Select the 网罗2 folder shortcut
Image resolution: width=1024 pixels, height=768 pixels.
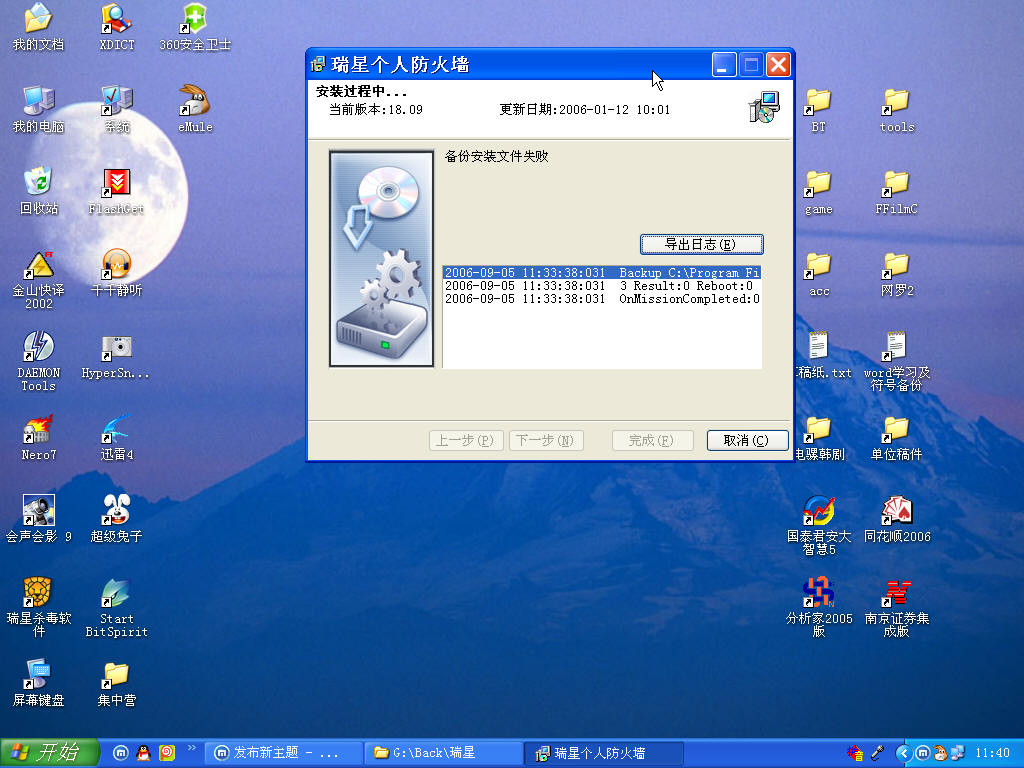pos(897,274)
